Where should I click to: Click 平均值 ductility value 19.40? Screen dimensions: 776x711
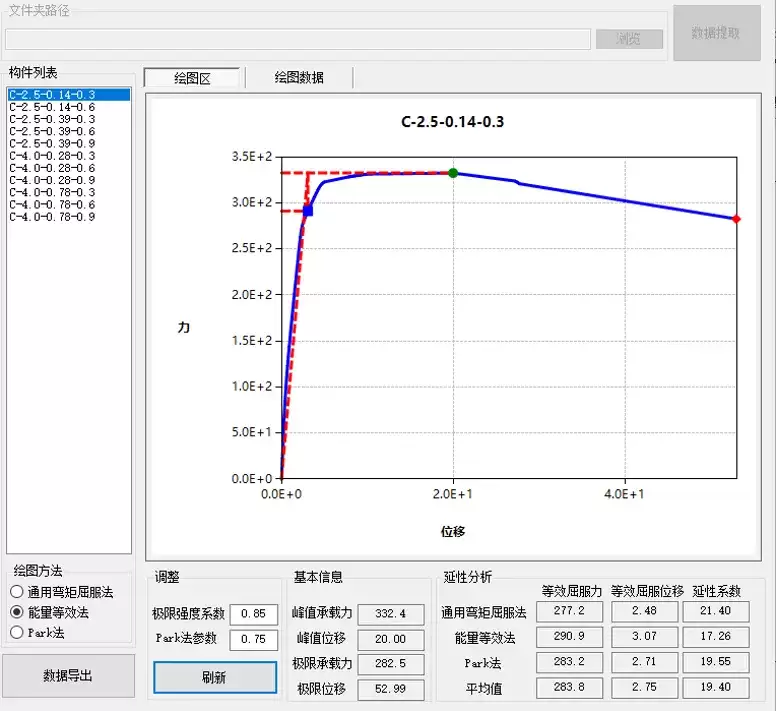(716, 687)
